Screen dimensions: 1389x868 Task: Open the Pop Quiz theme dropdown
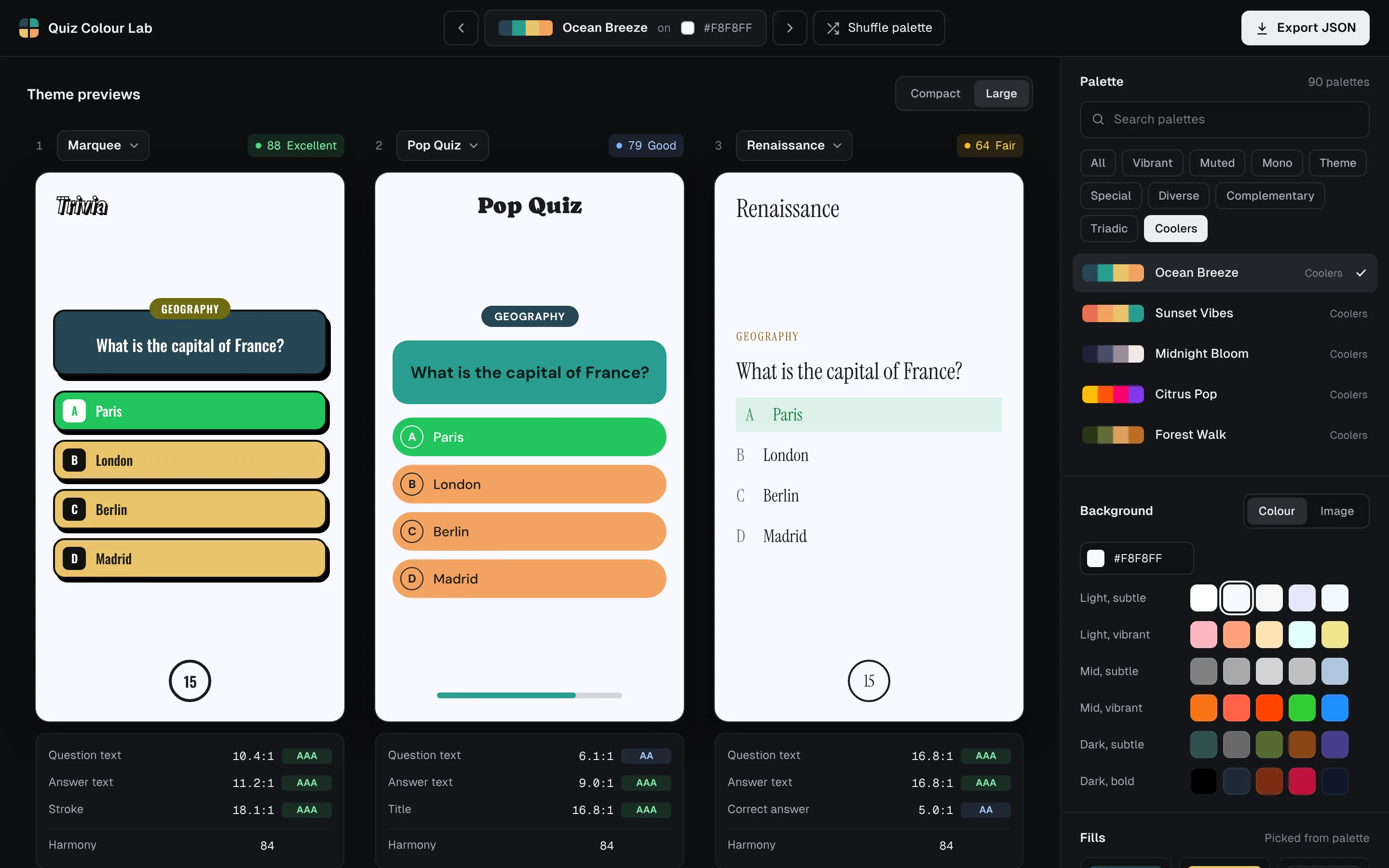click(442, 146)
